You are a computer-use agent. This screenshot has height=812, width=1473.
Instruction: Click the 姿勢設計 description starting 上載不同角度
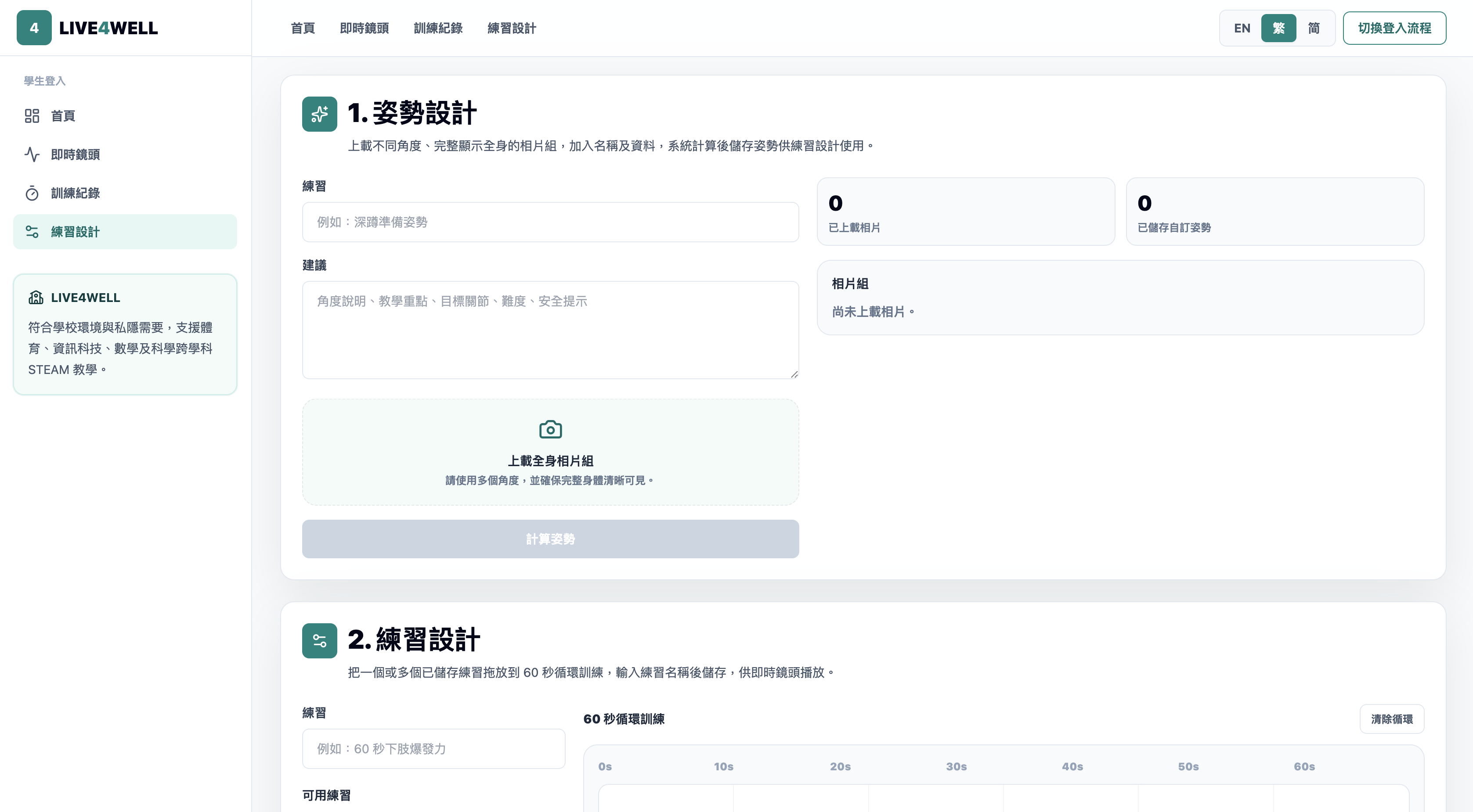611,146
